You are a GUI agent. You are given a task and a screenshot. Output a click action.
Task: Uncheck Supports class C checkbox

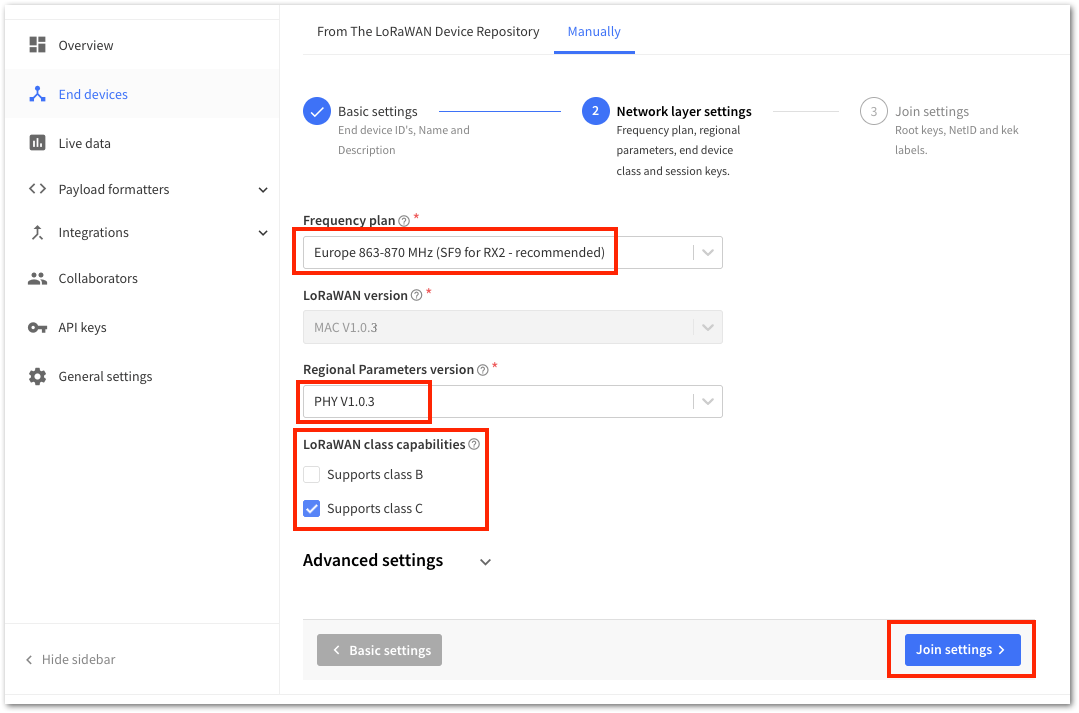point(312,509)
